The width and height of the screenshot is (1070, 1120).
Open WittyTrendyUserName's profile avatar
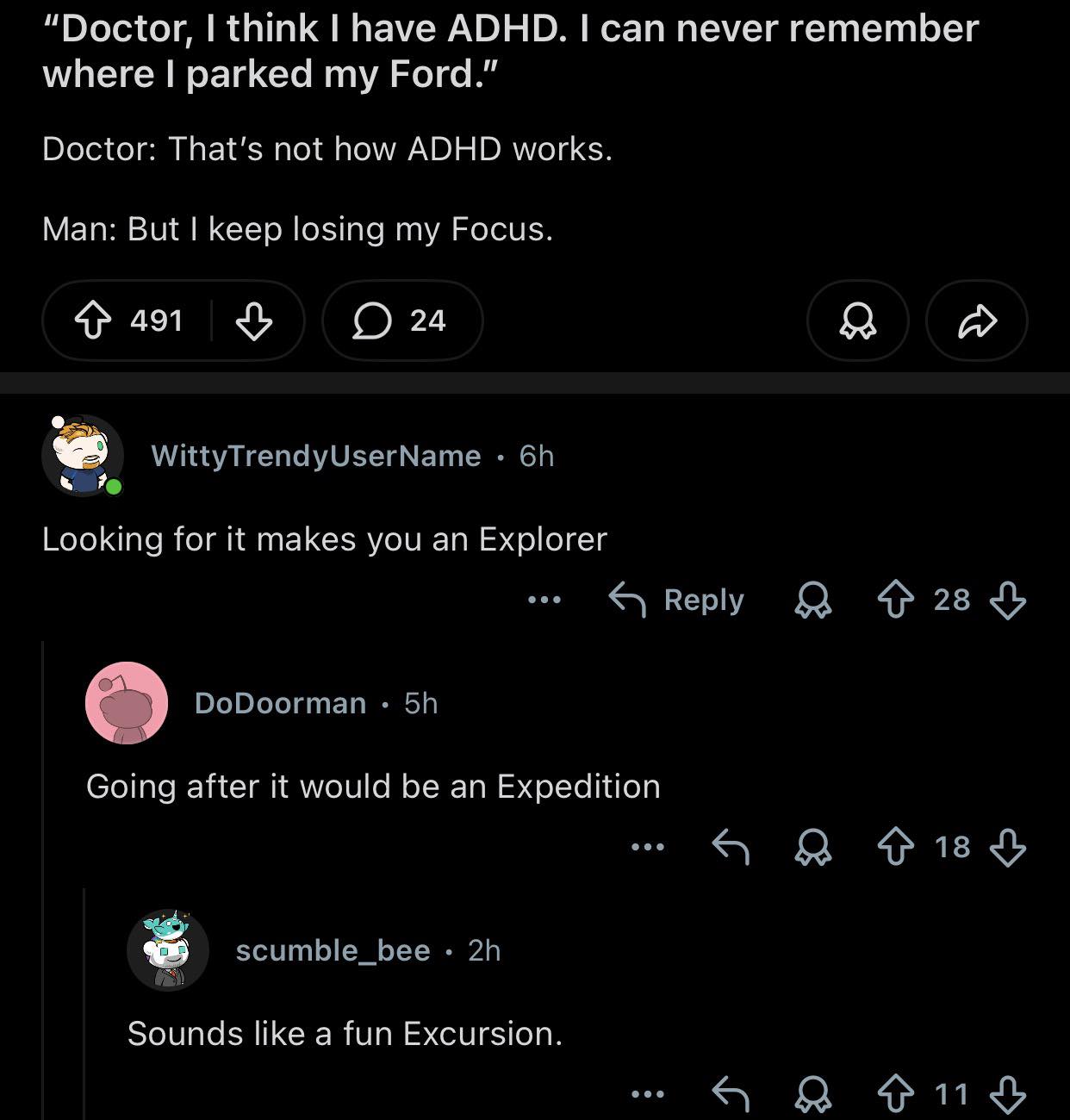pos(82,456)
